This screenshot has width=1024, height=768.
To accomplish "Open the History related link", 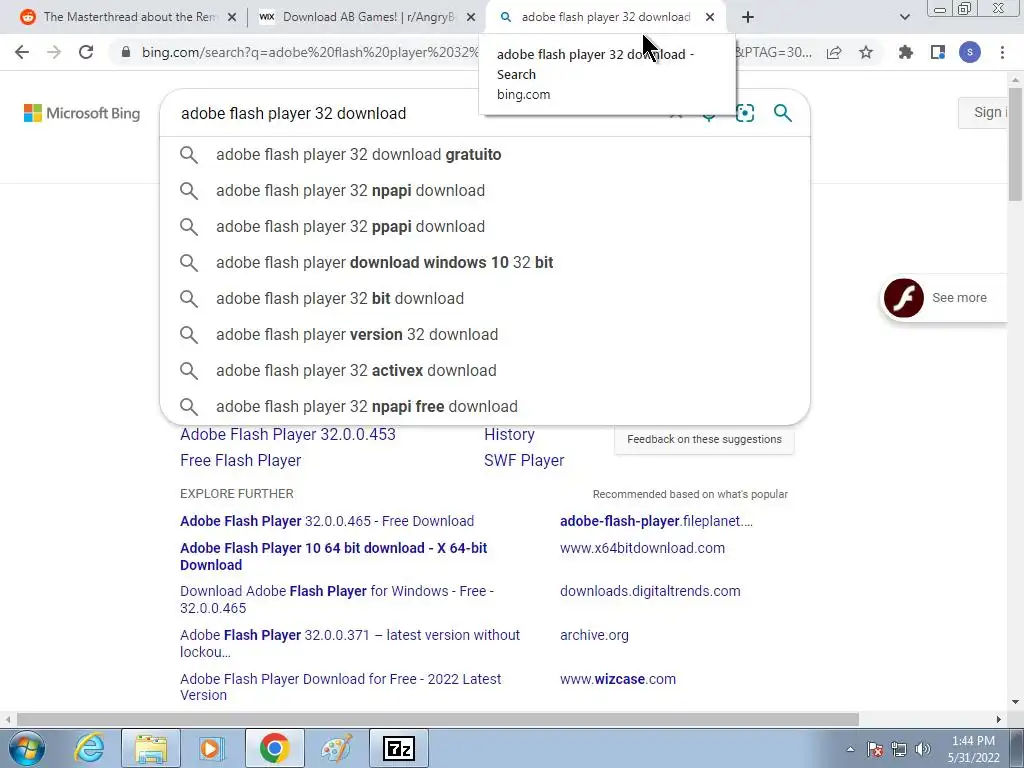I will click(x=509, y=434).
